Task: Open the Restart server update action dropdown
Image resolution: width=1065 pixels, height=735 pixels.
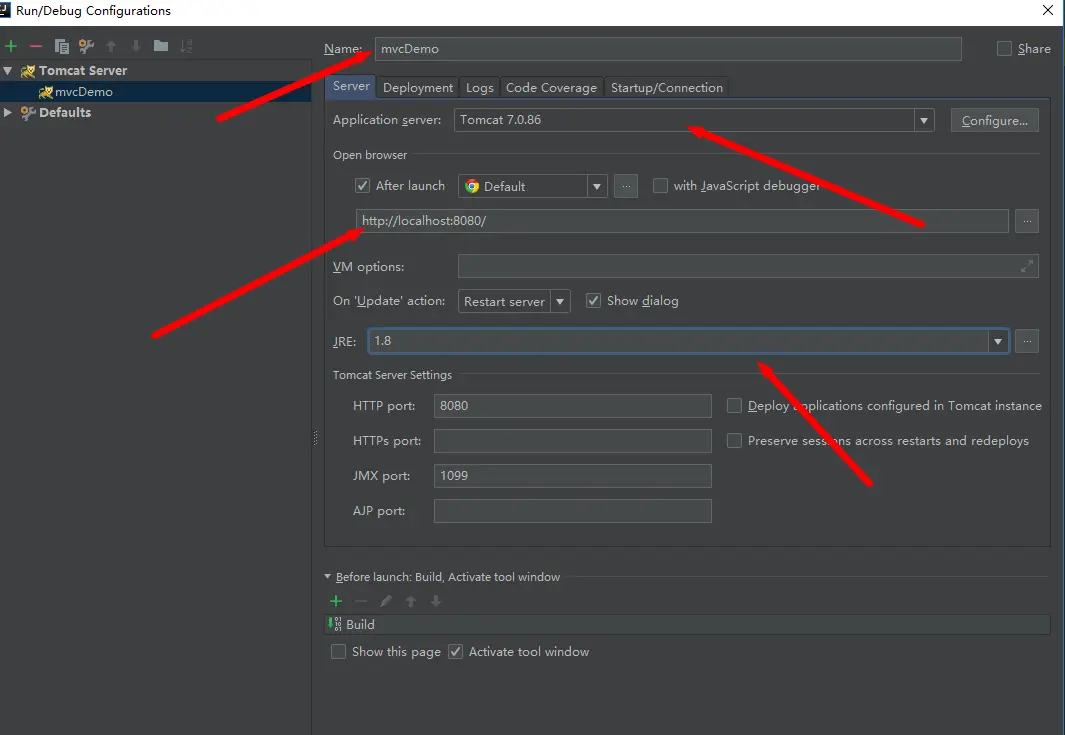Action: tap(560, 302)
